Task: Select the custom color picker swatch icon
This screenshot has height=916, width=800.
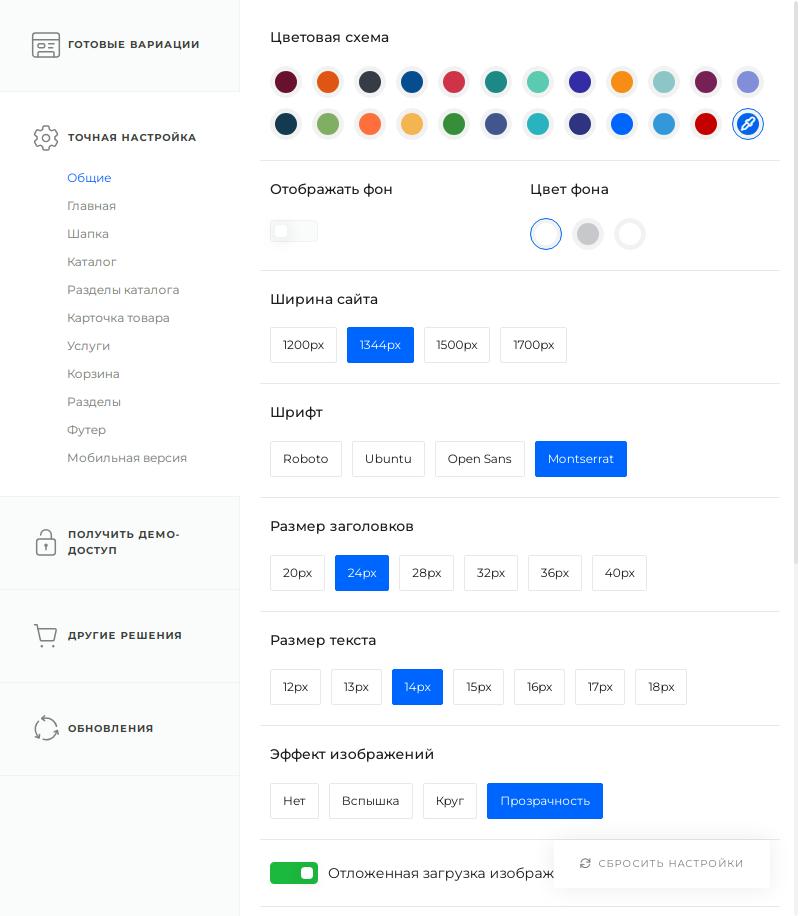Action: [x=748, y=124]
